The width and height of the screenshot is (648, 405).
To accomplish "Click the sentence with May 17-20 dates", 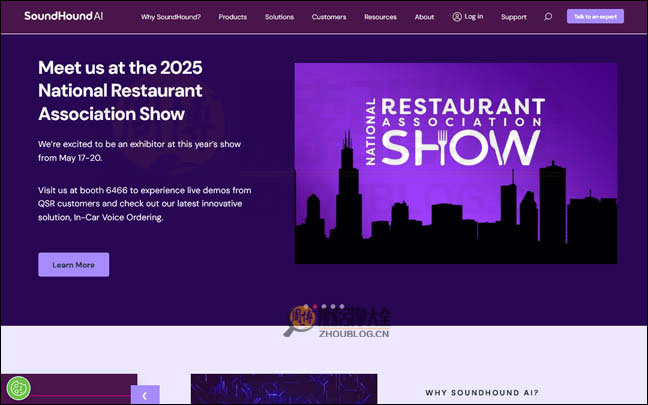I will point(140,151).
